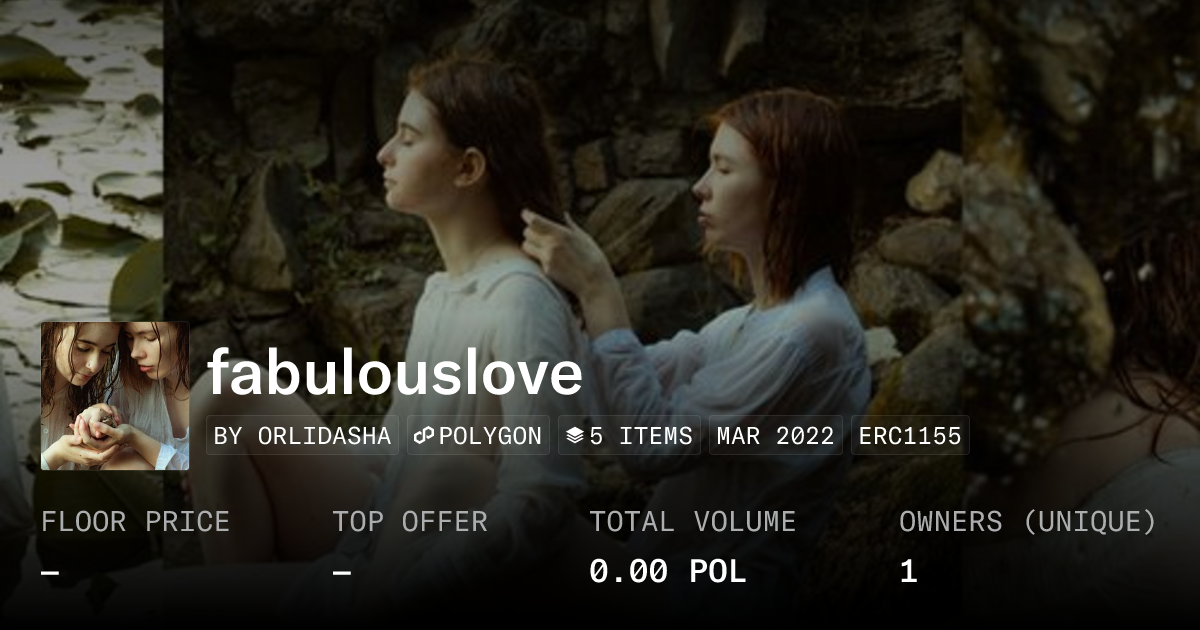Click the POLYGON text in the chain badge
The height and width of the screenshot is (630, 1200).
(490, 436)
